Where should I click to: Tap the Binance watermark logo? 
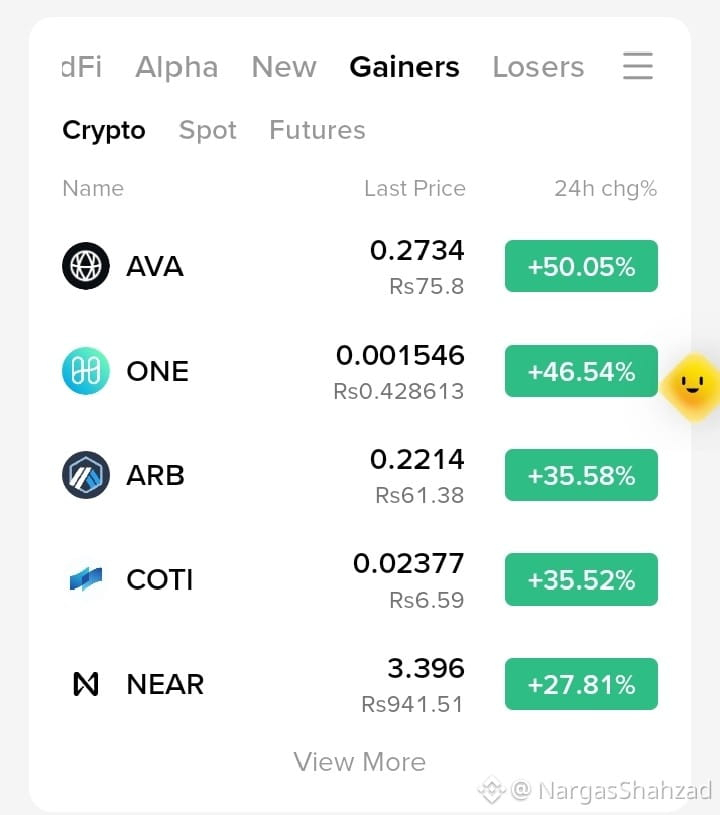point(491,790)
